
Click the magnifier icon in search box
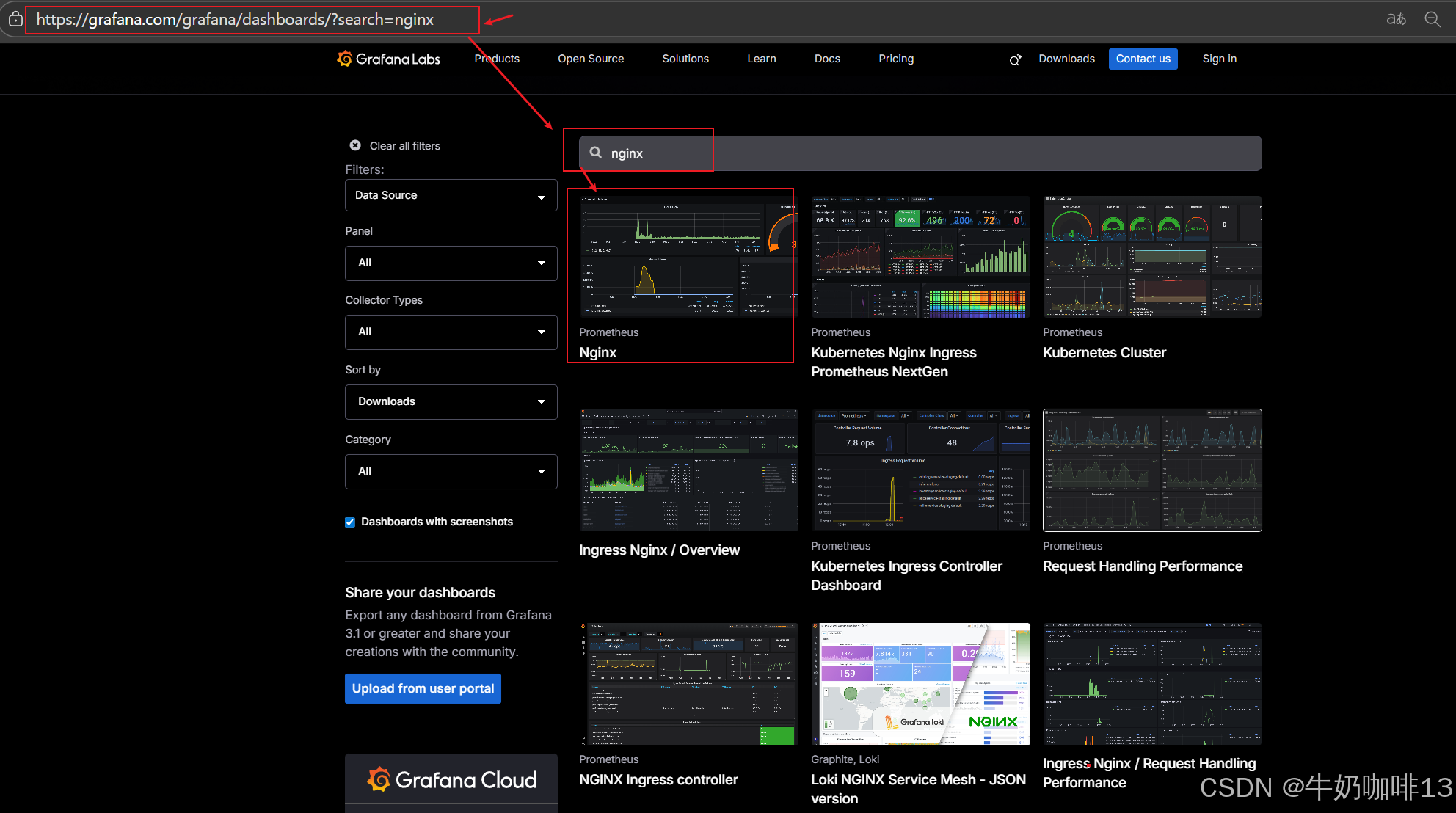click(596, 153)
